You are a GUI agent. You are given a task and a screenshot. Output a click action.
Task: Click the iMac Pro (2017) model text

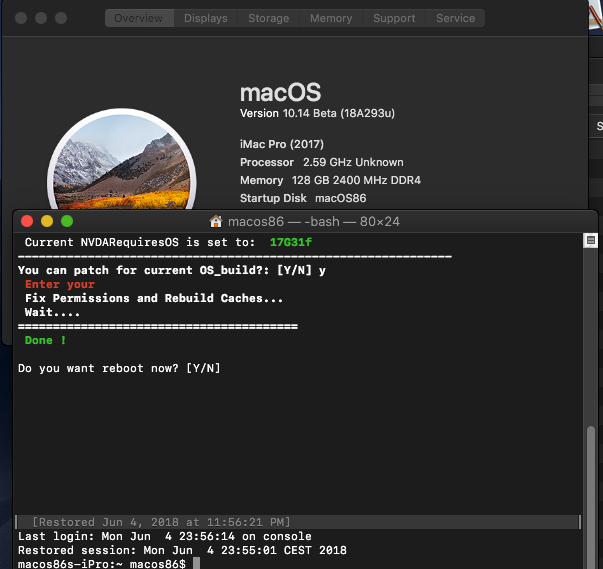(x=282, y=144)
